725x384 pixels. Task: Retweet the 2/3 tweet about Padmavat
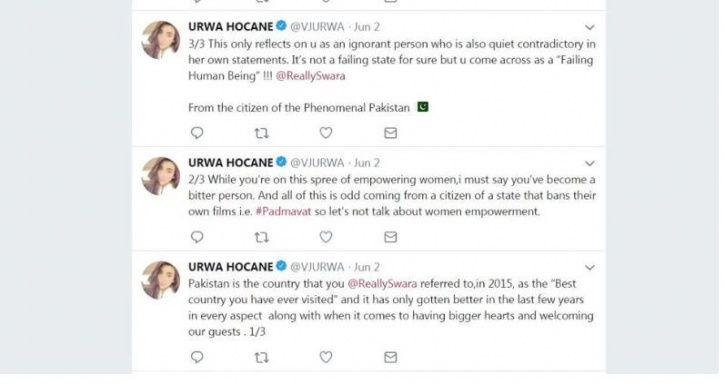click(x=261, y=237)
